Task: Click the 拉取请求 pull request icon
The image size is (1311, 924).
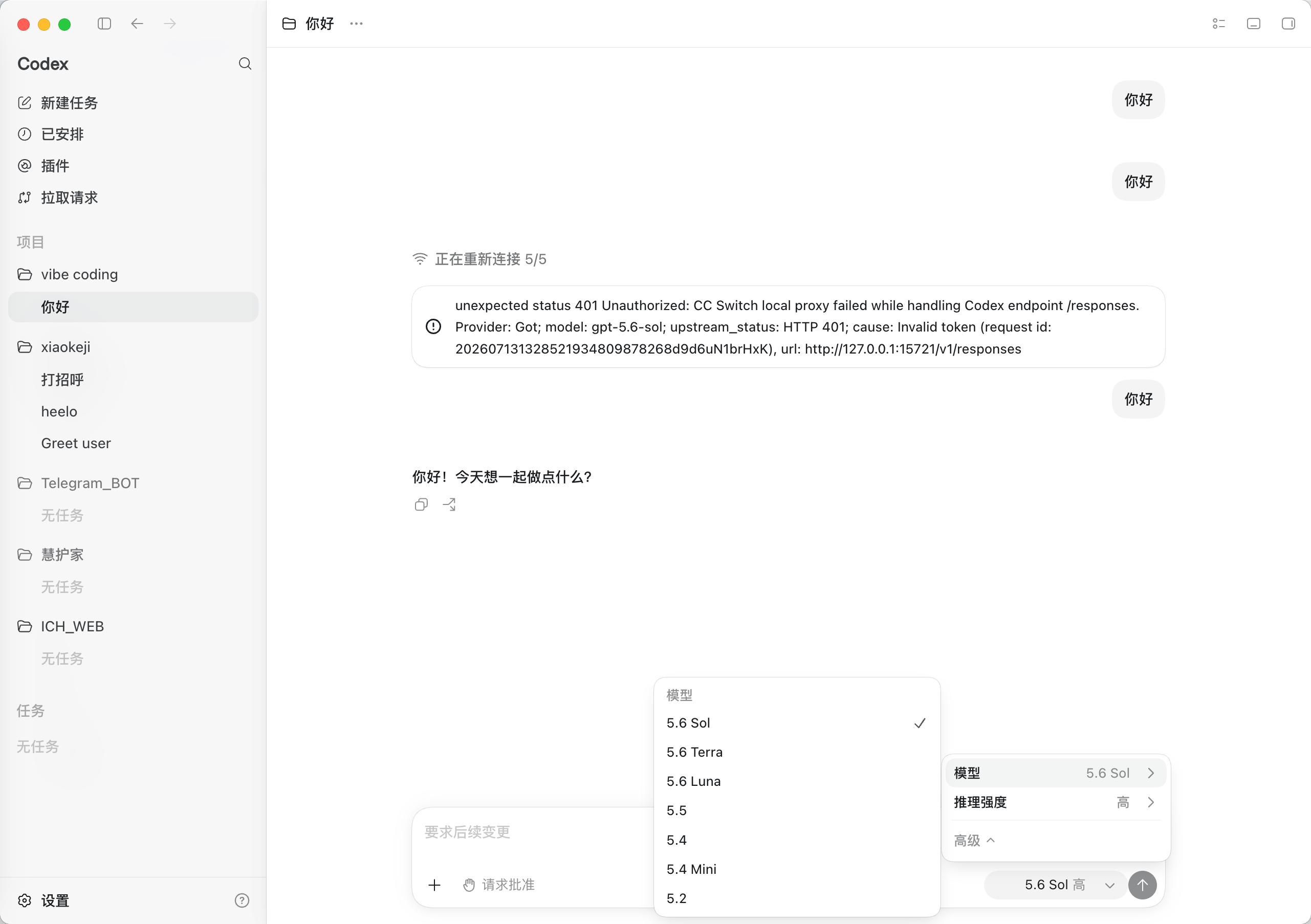Action: click(x=25, y=197)
